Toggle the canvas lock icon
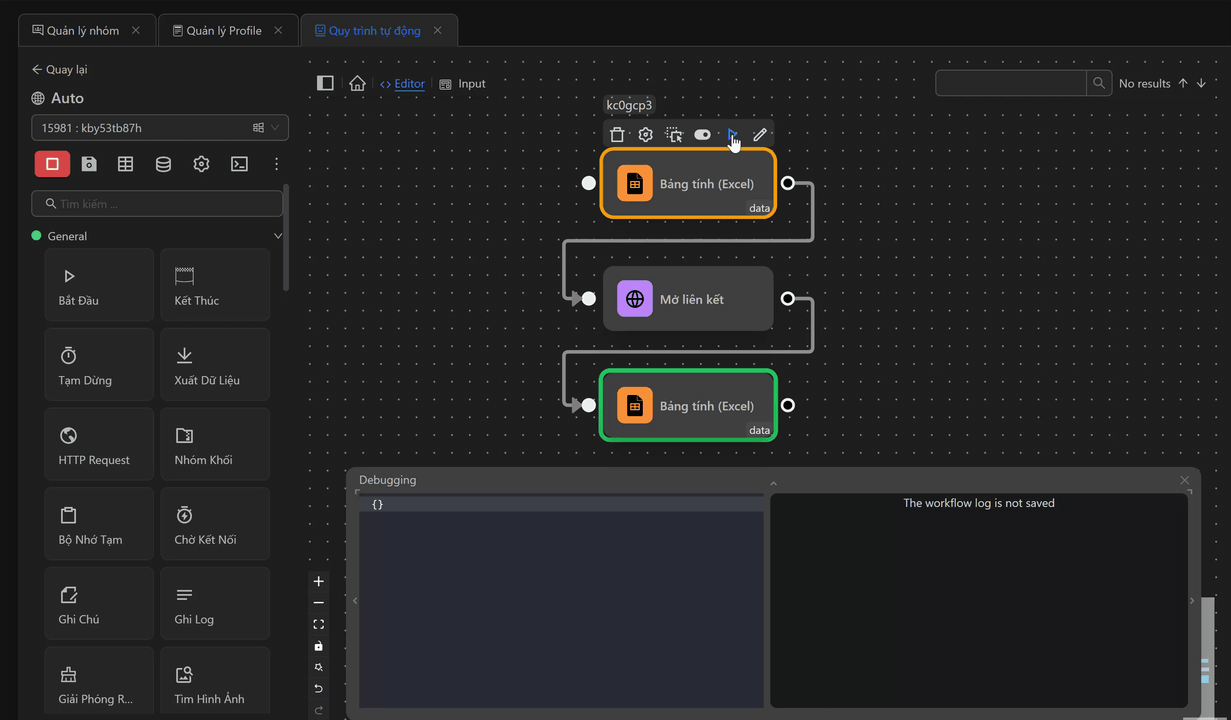The width and height of the screenshot is (1231, 720). click(x=319, y=646)
